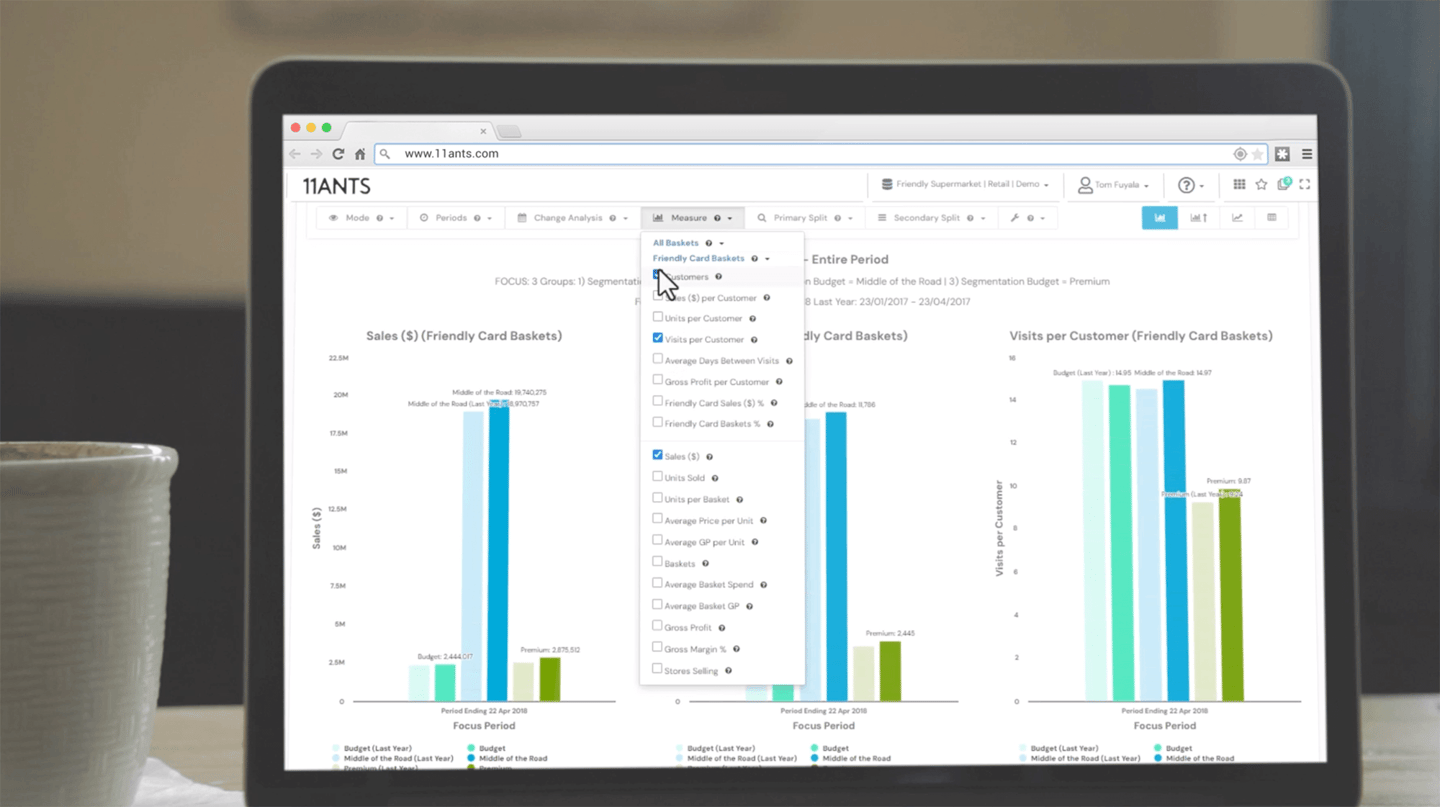Enable Gross Profit per Customer

pos(657,380)
